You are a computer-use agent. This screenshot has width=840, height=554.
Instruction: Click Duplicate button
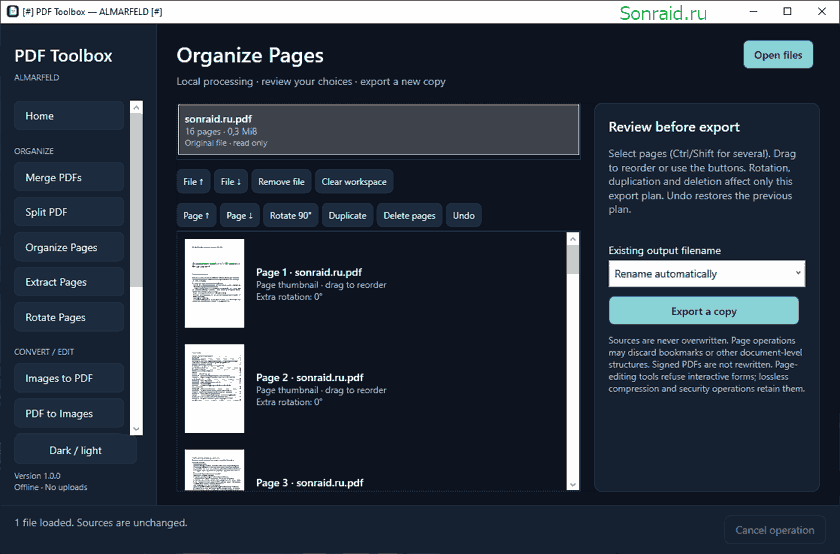348,215
